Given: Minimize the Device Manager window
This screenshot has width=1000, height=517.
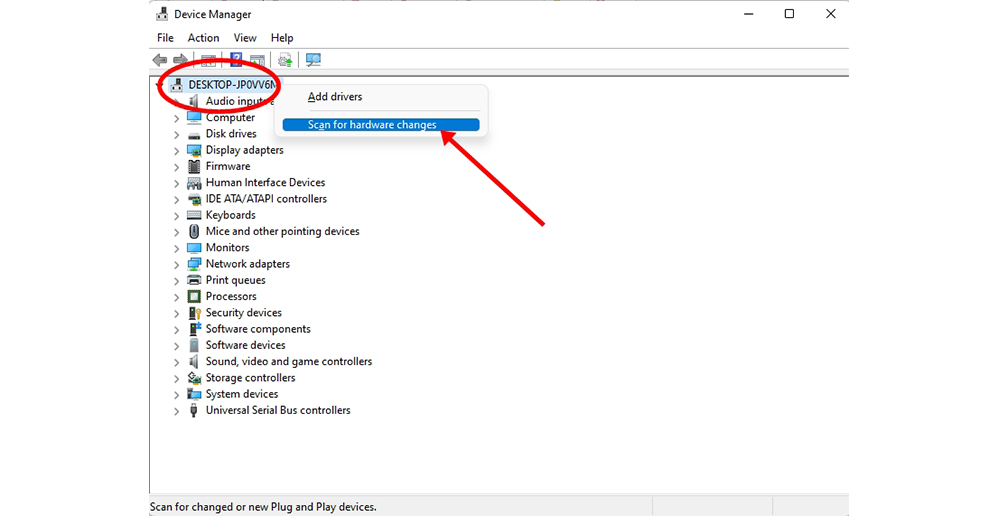Looking at the screenshot, I should click(749, 13).
